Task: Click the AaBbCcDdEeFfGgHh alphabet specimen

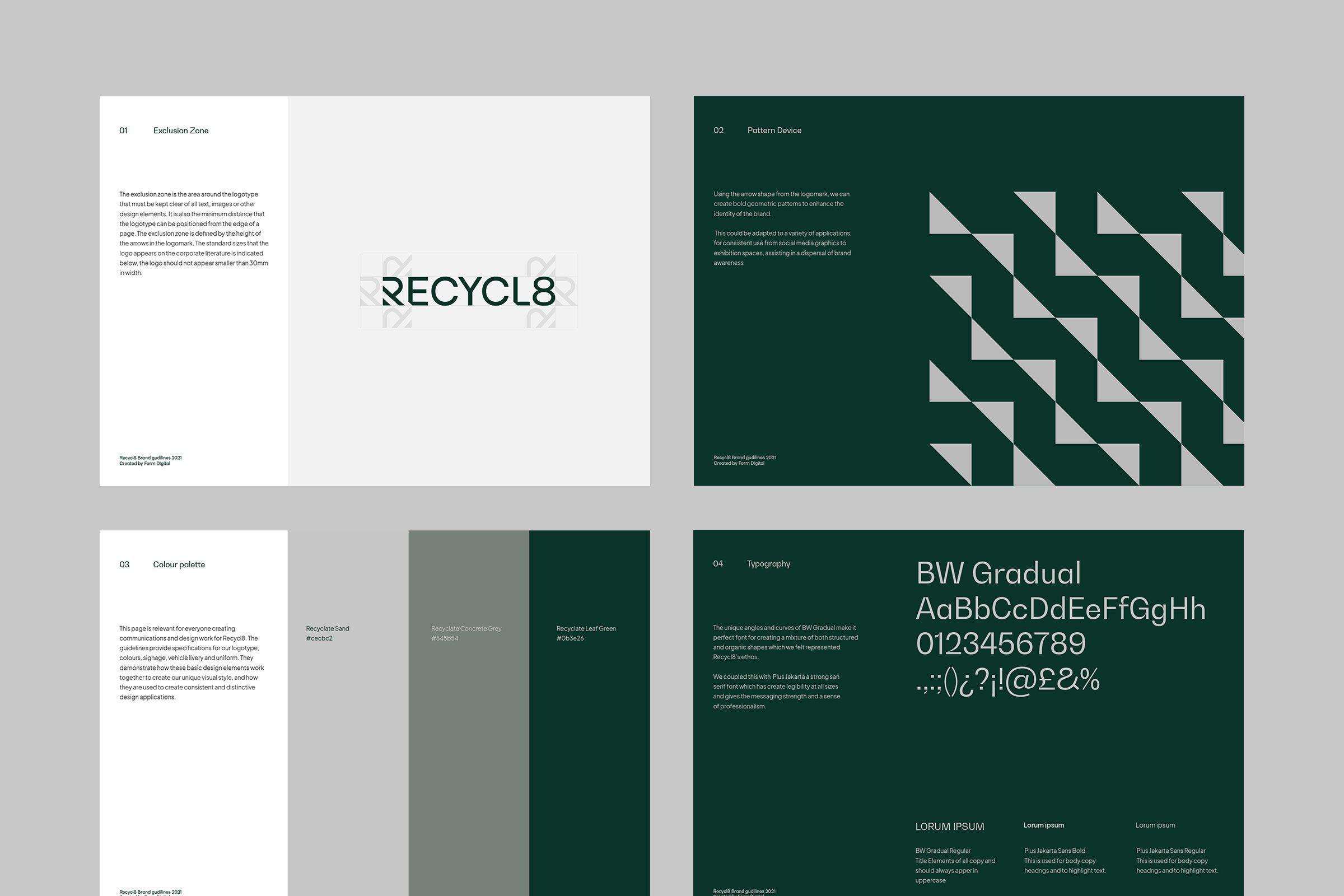Action: tap(1061, 609)
